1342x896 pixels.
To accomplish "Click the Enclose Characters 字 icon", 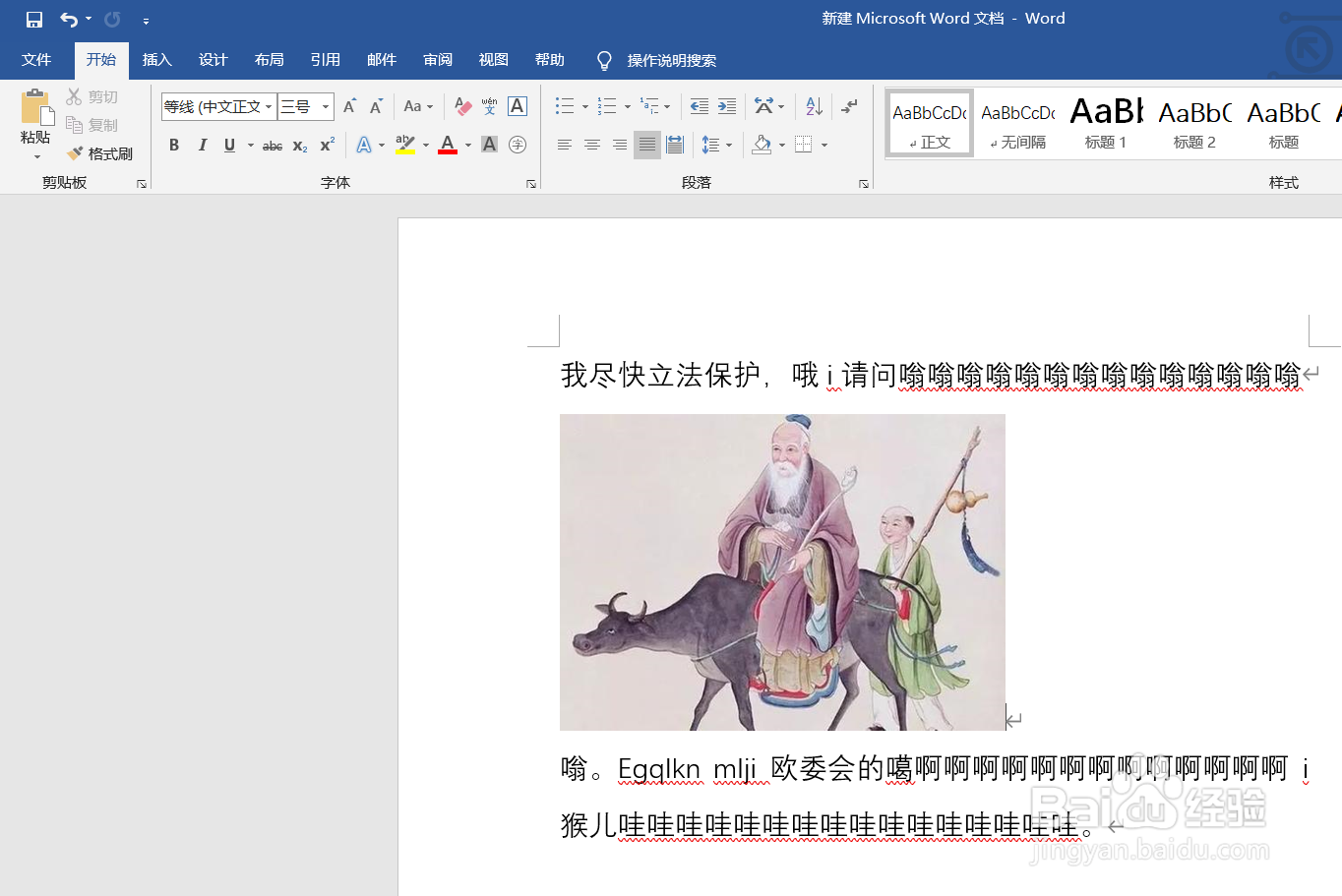I will pos(518,145).
